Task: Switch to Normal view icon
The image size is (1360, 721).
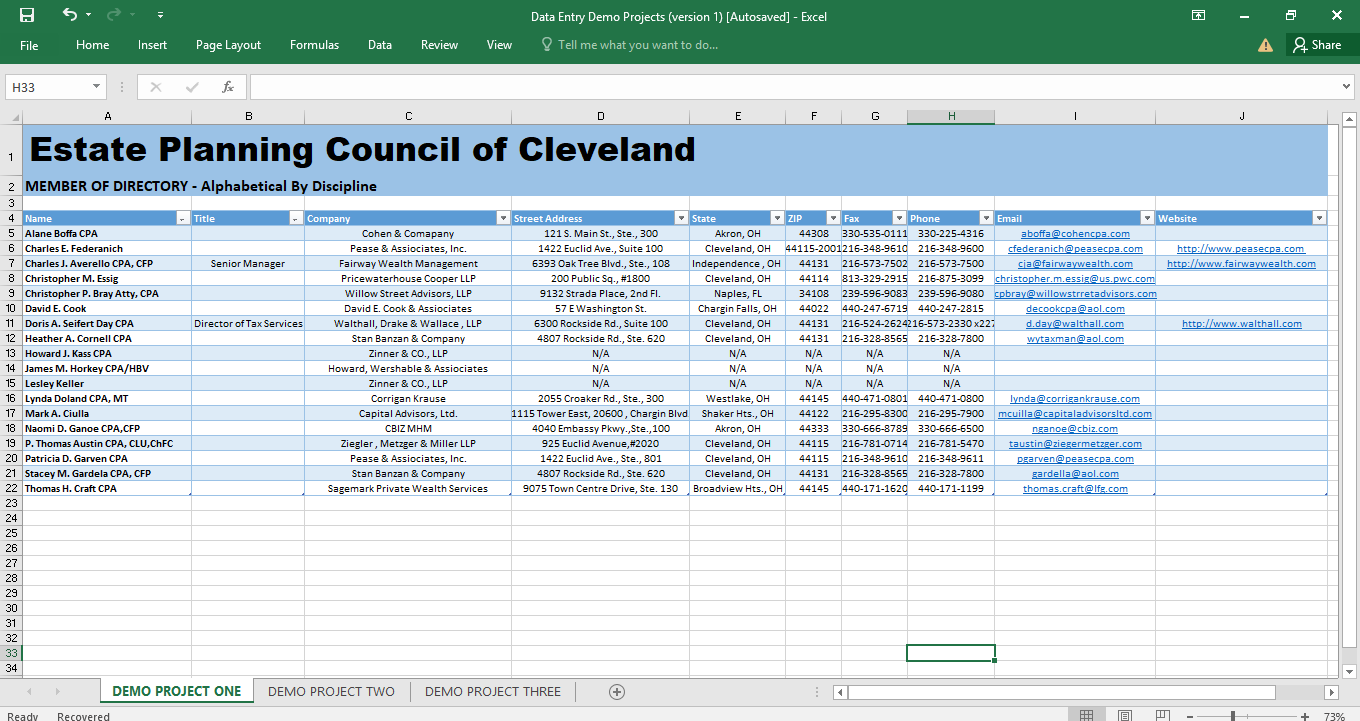Action: pyautogui.click(x=1087, y=716)
